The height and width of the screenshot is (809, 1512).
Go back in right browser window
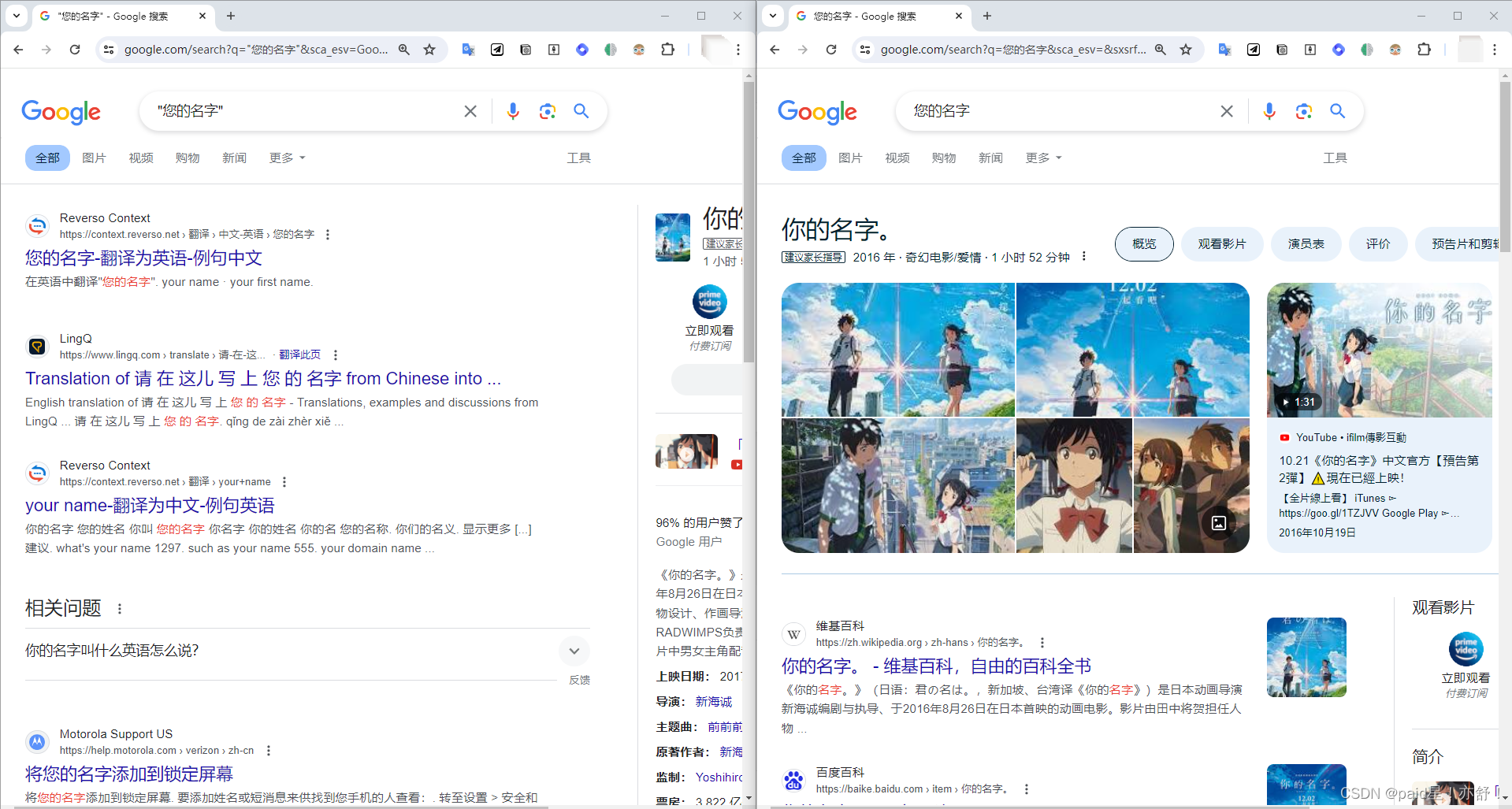click(775, 50)
